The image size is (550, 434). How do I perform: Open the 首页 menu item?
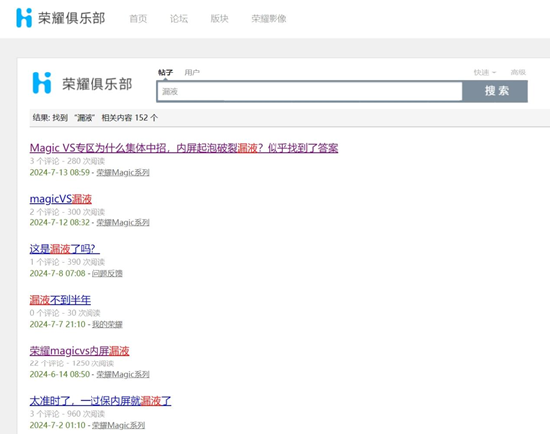click(x=138, y=19)
